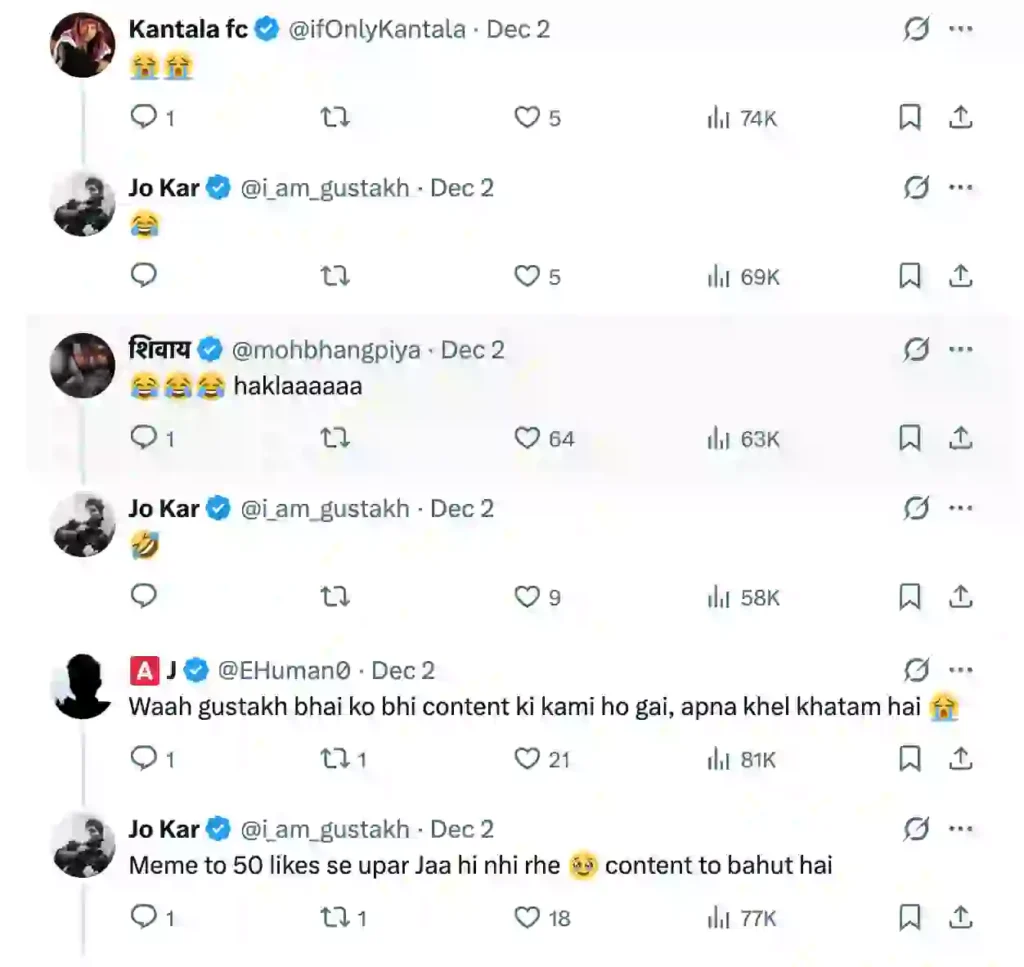Viewport: 1024px width, 967px height.
Task: Share the शिवाय 'haklaaaaaa' tweet
Action: [960, 438]
